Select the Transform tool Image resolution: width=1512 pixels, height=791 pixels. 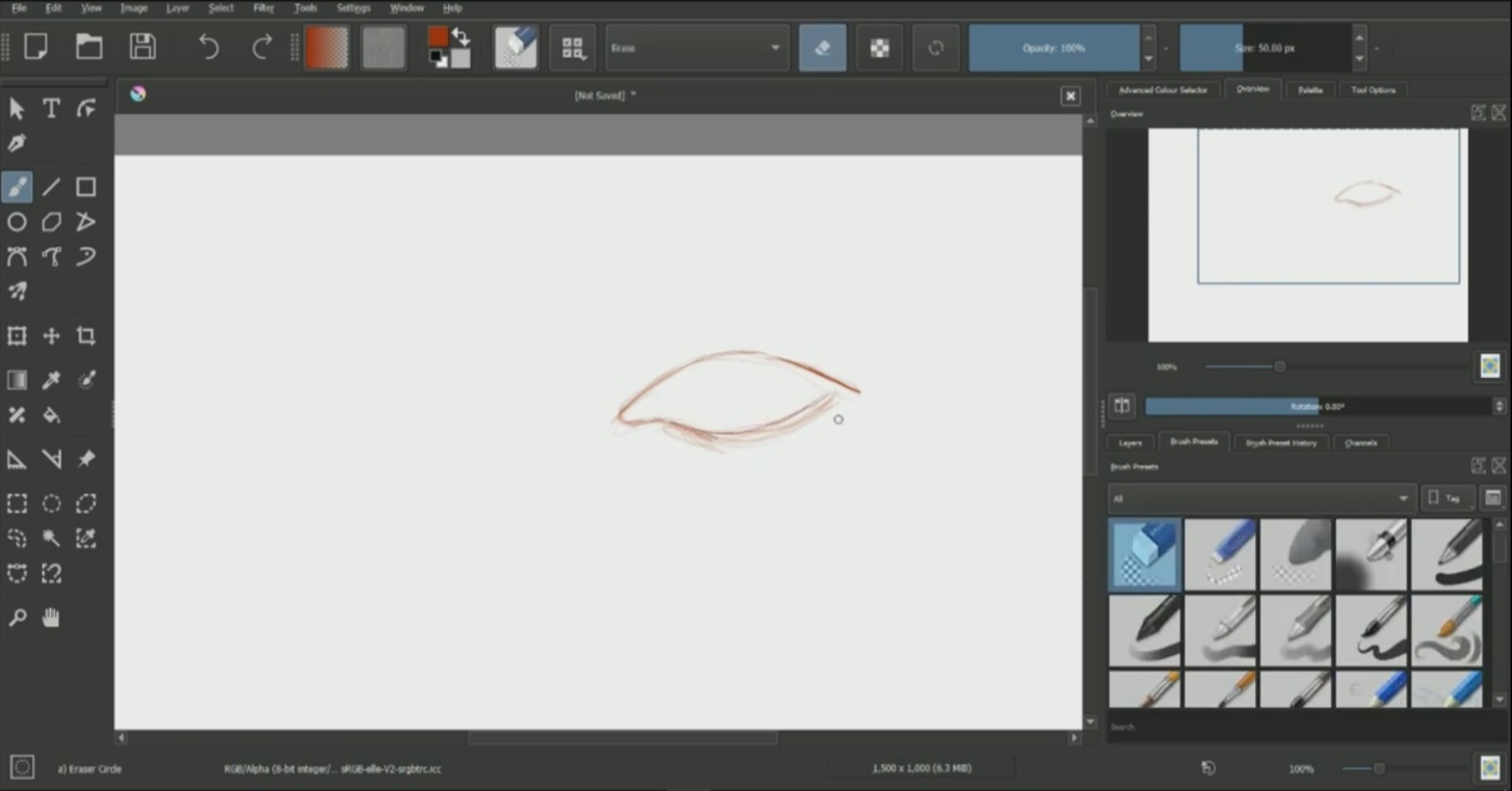pyautogui.click(x=17, y=335)
